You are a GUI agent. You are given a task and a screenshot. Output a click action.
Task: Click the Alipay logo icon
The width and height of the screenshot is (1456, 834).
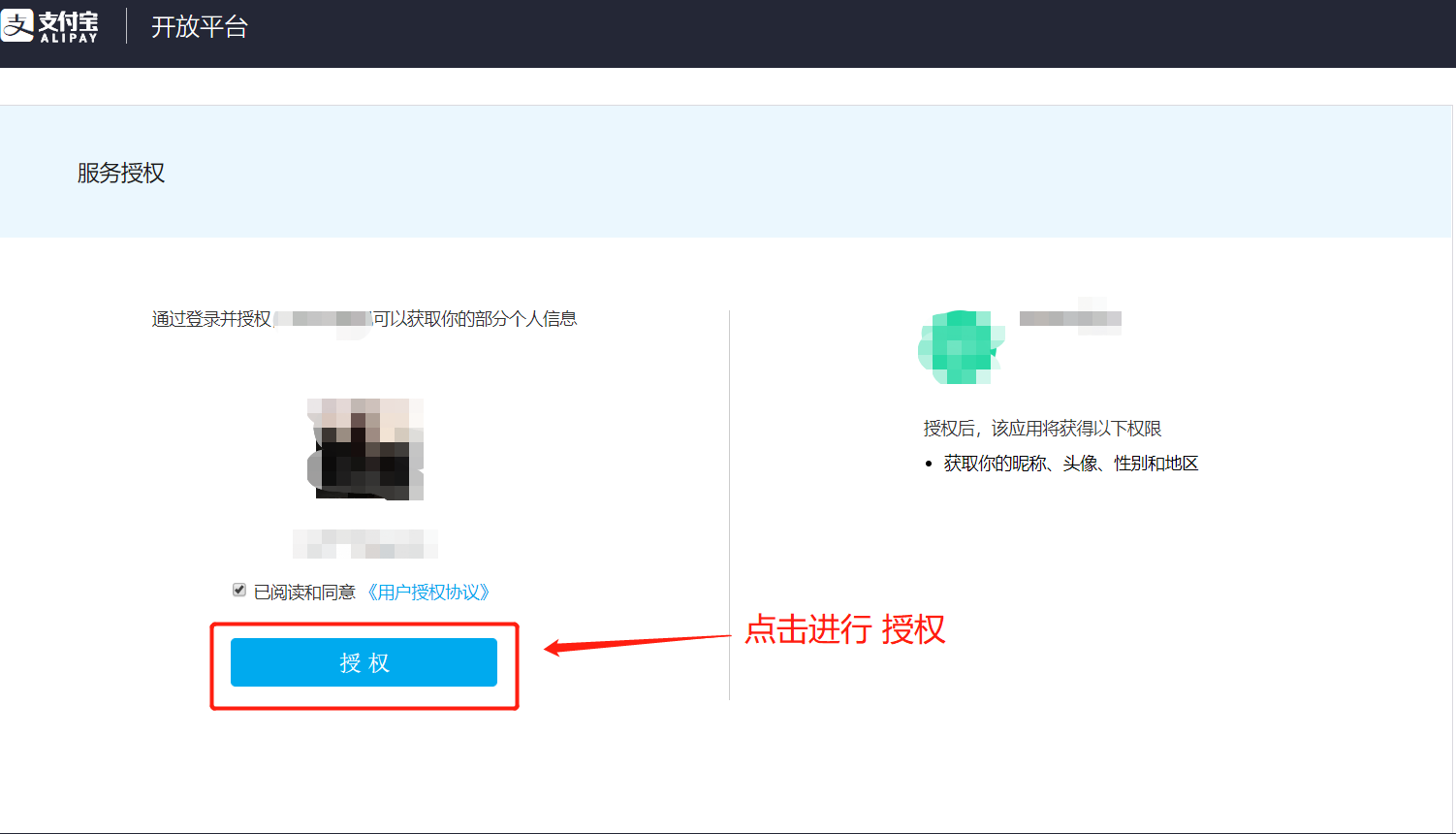[17, 26]
